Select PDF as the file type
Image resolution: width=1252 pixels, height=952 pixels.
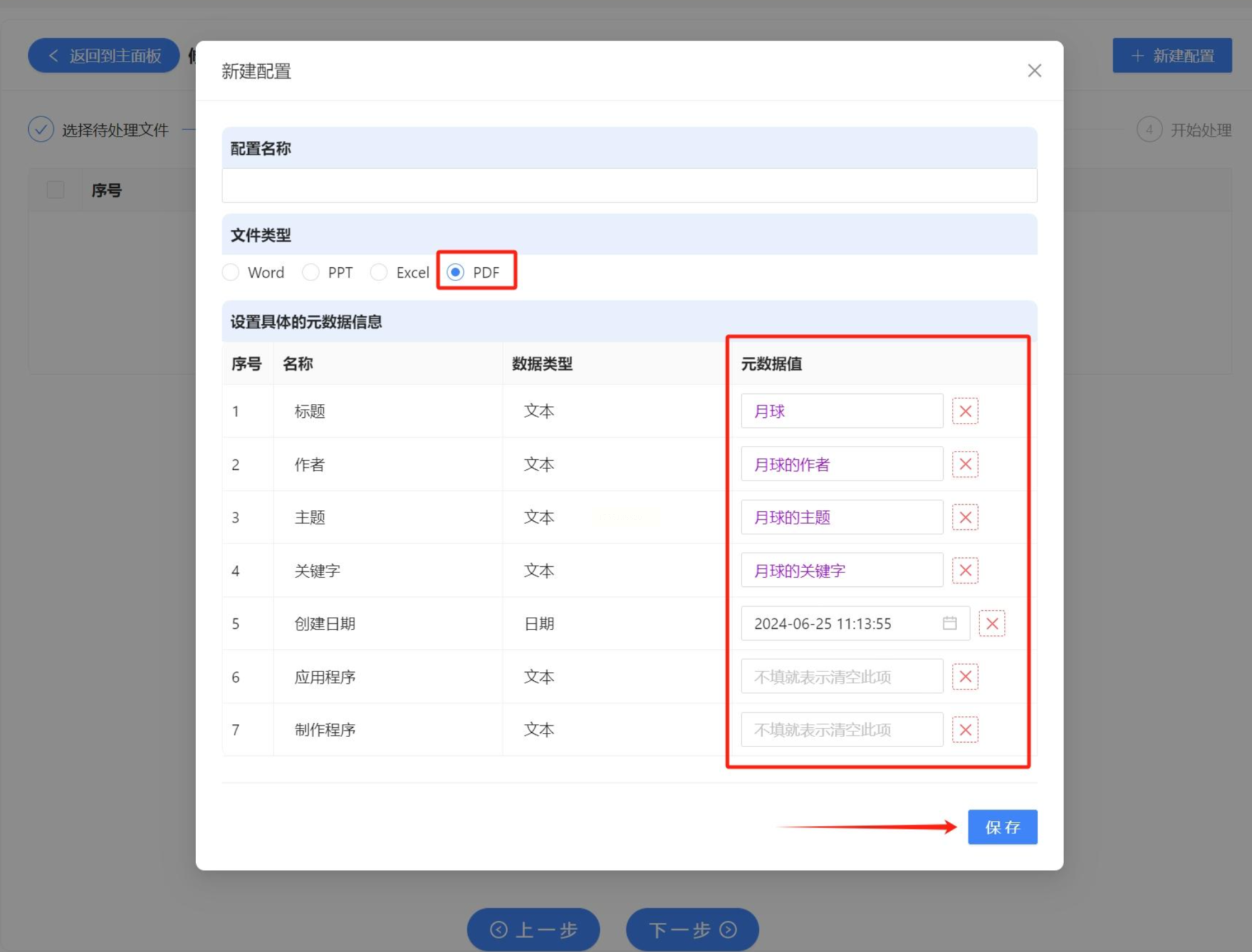click(x=456, y=272)
